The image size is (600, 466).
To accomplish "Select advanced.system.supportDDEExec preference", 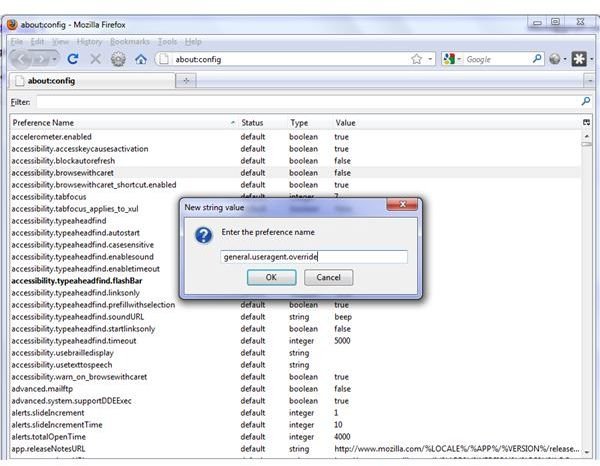I will coord(295,401).
